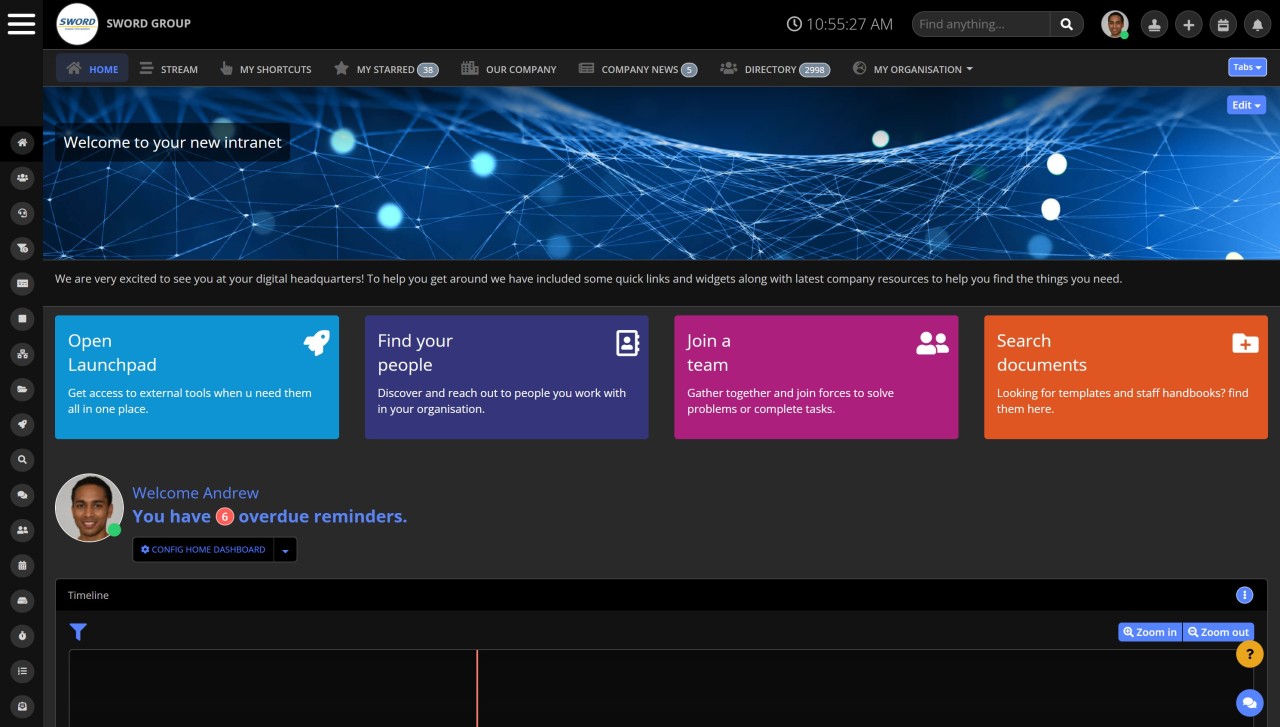Screen dimensions: 1280x727
Task: Open the search magnifier icon in the sidebar
Action: (x=22, y=459)
